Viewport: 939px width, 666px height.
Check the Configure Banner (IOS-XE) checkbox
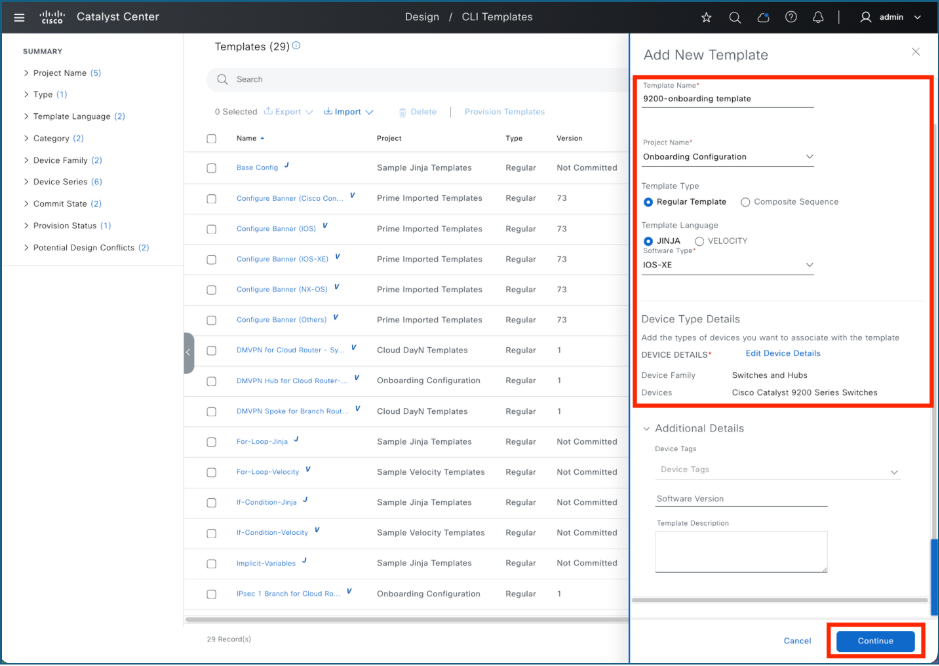pos(211,259)
